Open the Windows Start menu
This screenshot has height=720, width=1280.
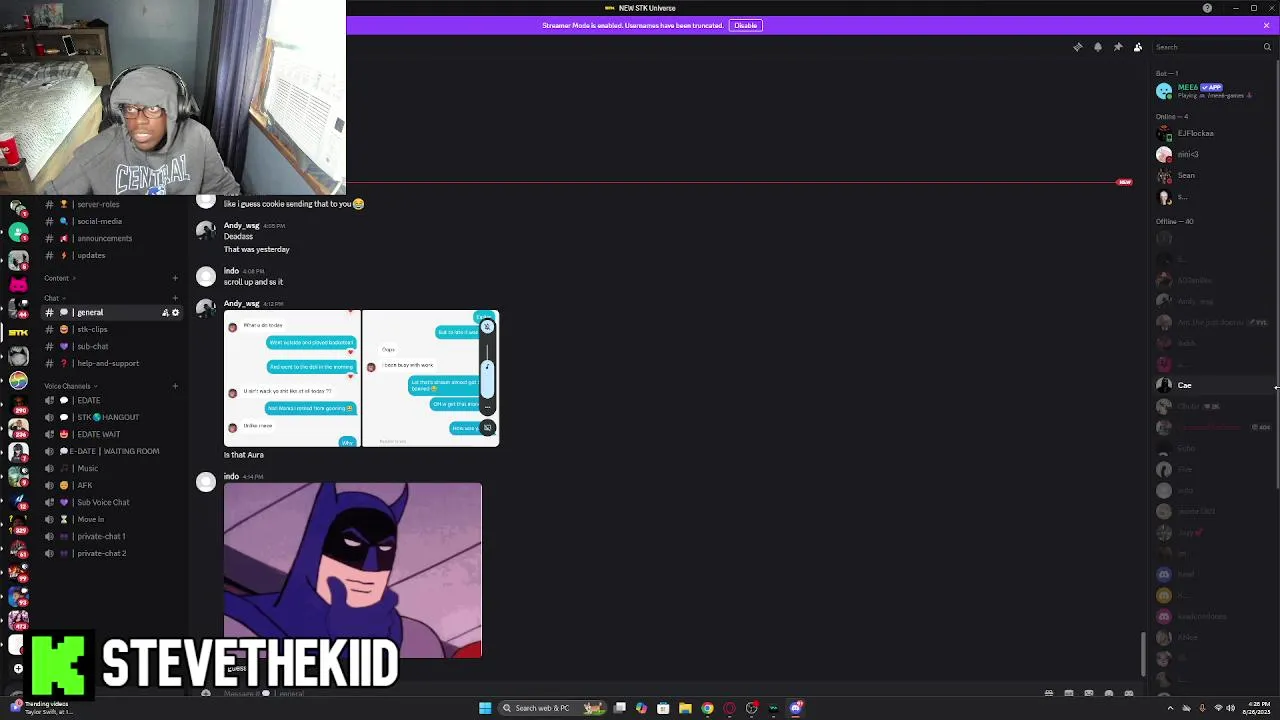pyautogui.click(x=485, y=708)
